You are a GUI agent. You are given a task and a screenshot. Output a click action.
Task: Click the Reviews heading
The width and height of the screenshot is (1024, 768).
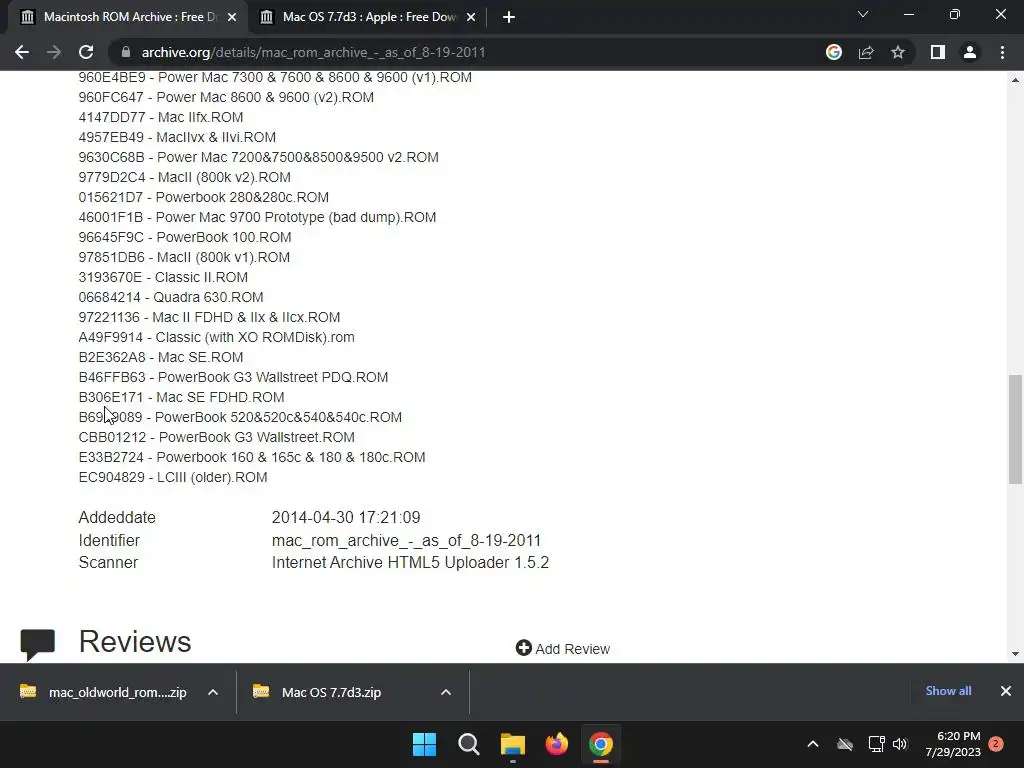click(x=135, y=642)
